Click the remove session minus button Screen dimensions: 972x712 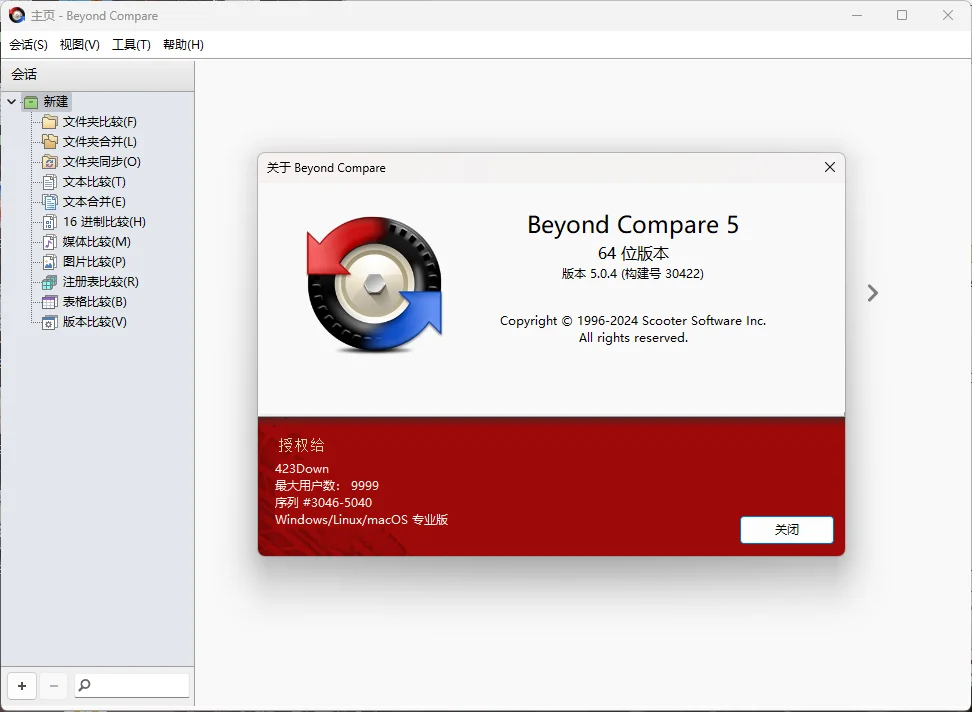click(x=54, y=686)
